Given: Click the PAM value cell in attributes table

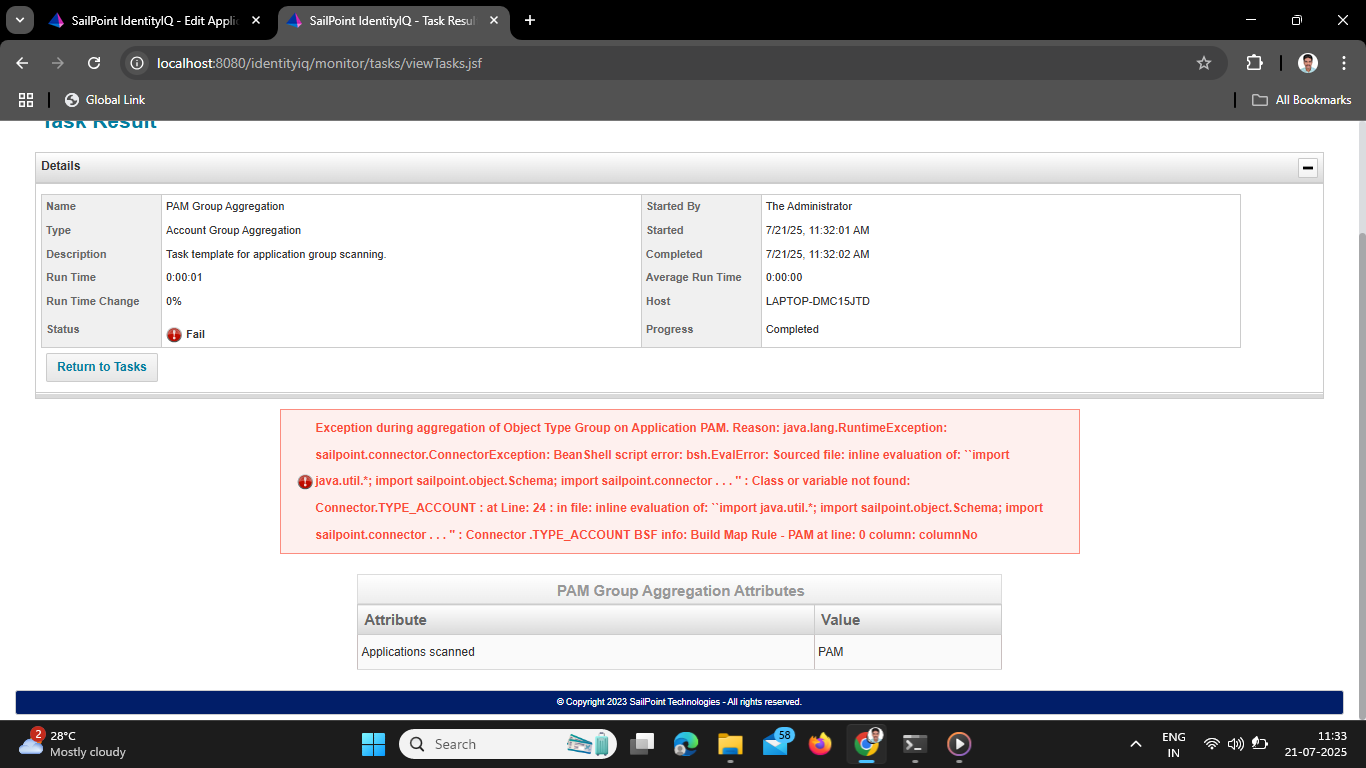Looking at the screenshot, I should tap(908, 652).
